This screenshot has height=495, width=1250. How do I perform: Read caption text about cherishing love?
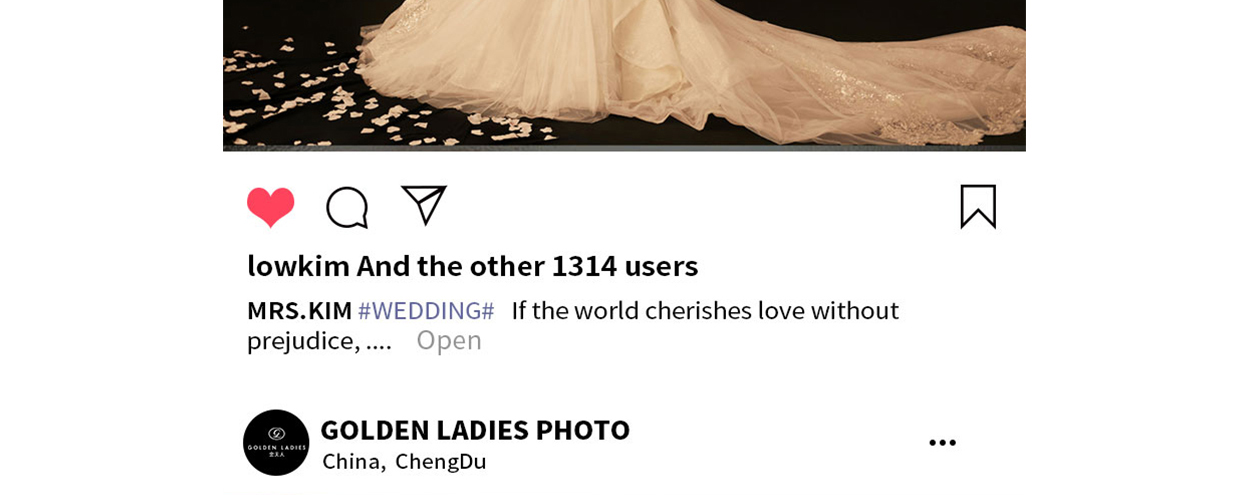(573, 325)
